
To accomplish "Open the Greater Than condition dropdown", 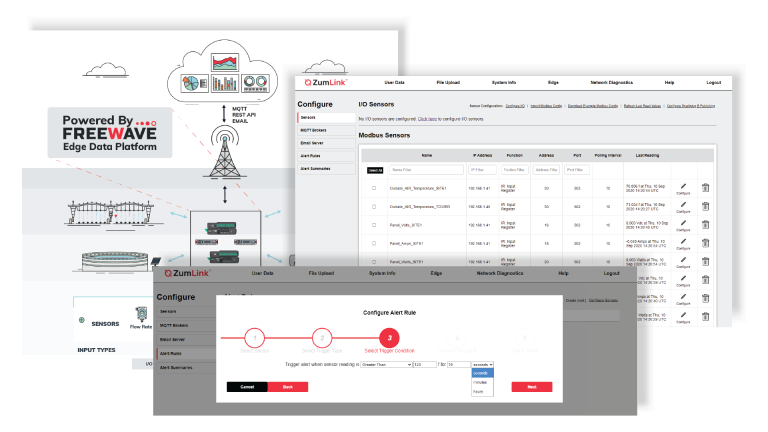I will click(x=386, y=364).
